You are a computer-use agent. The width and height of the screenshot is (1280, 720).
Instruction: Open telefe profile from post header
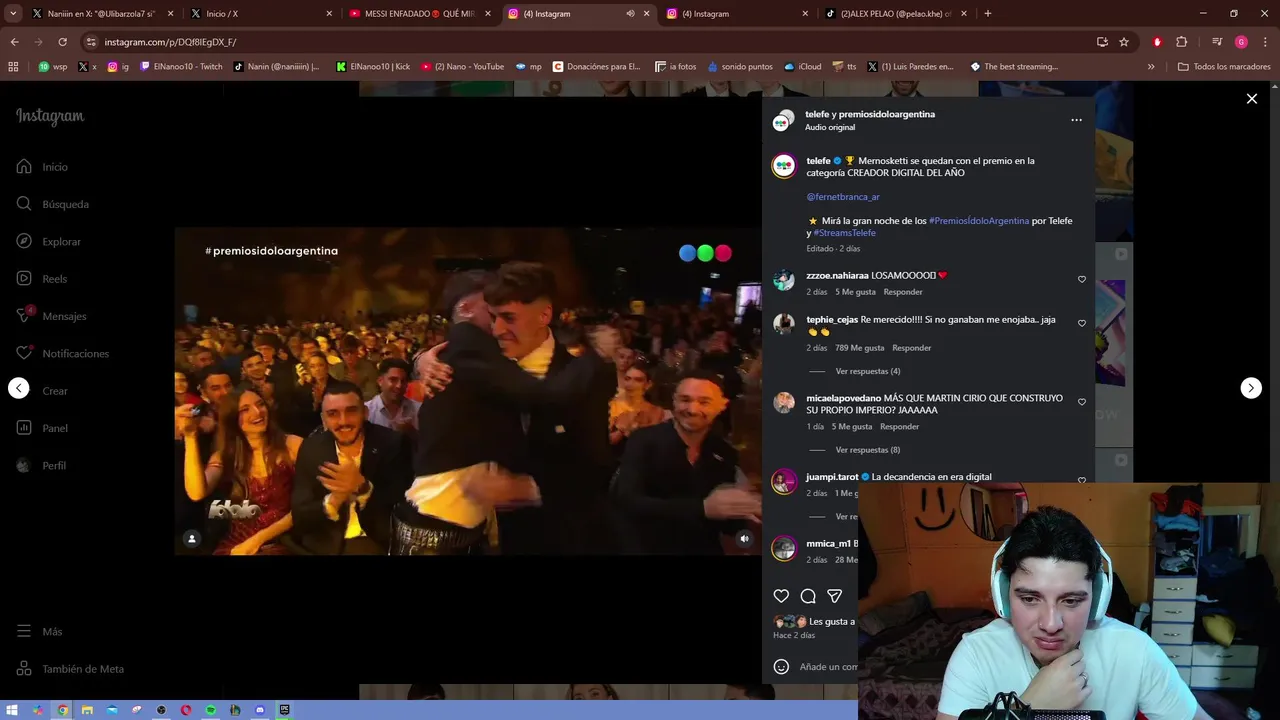click(x=817, y=114)
